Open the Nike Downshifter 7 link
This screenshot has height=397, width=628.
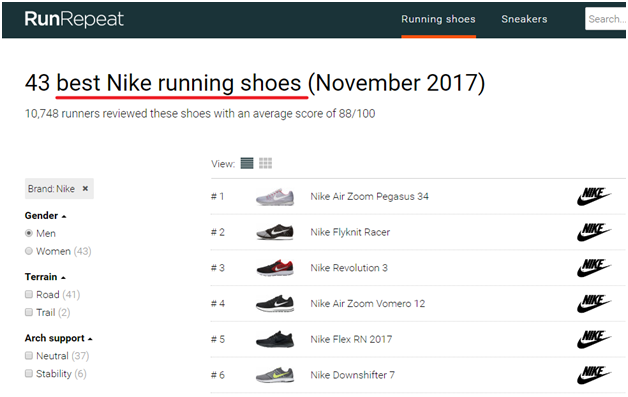coord(352,375)
